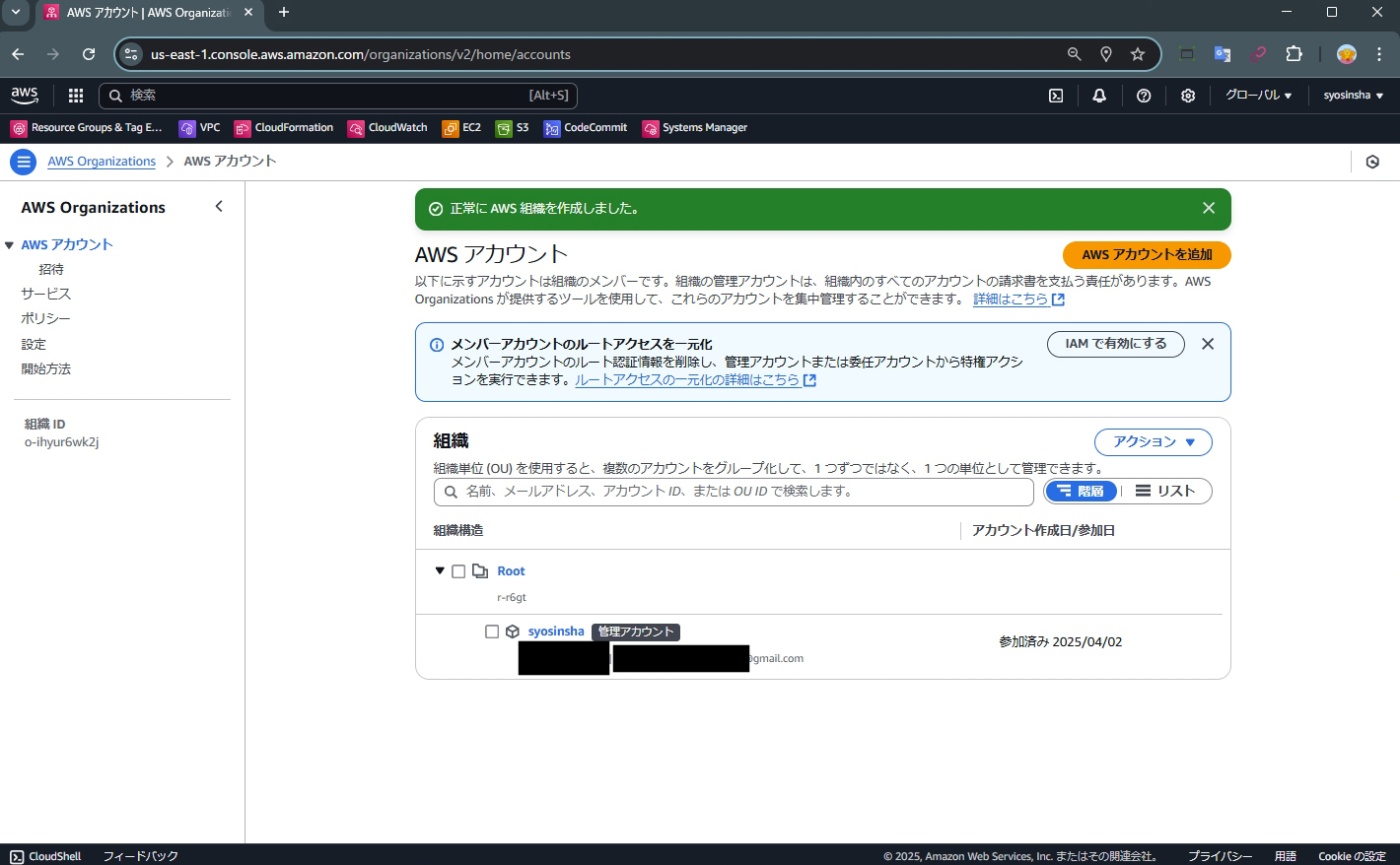Open the Chrome profile avatar

click(1347, 54)
